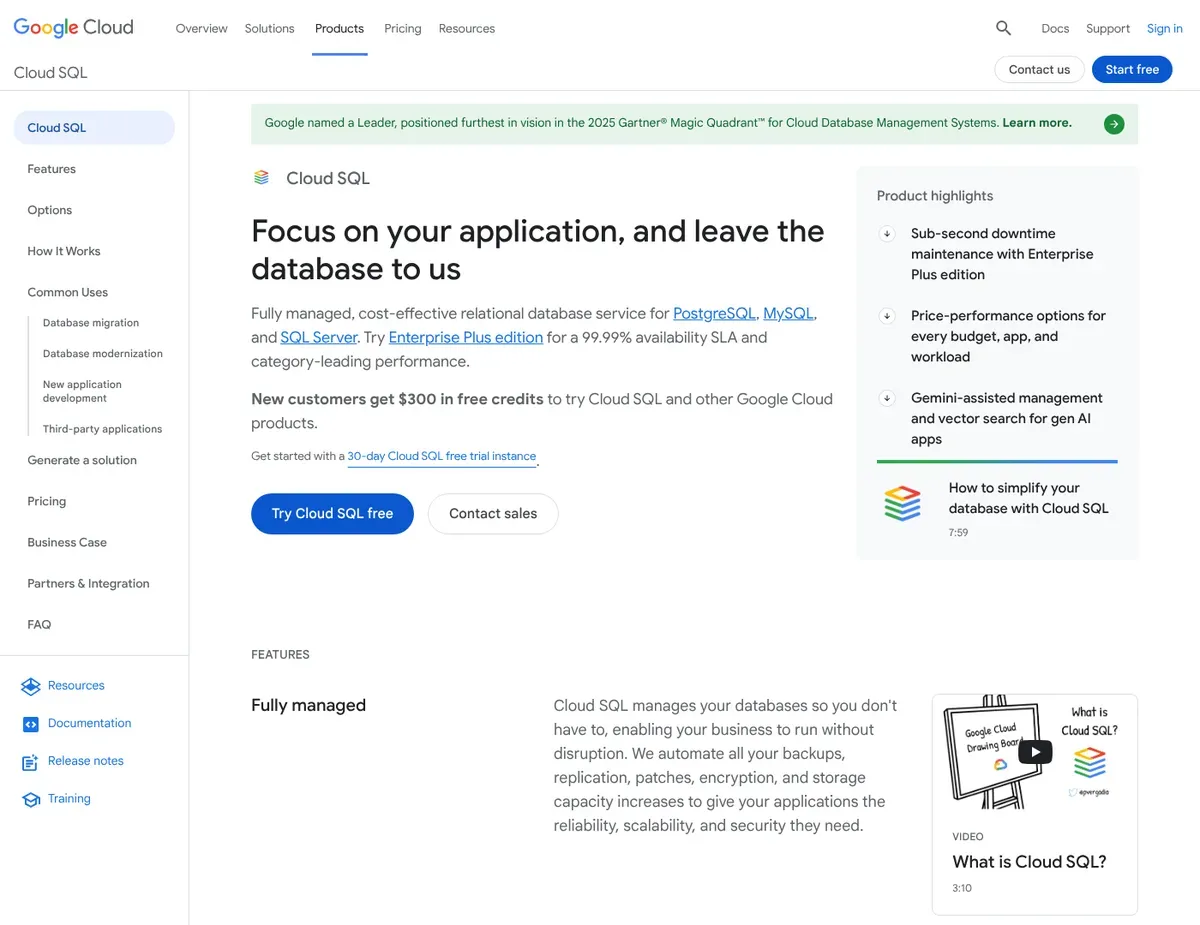Viewport: 1200px width, 925px height.
Task: Open 30-day Cloud SQL free trial instance link
Action: (442, 456)
